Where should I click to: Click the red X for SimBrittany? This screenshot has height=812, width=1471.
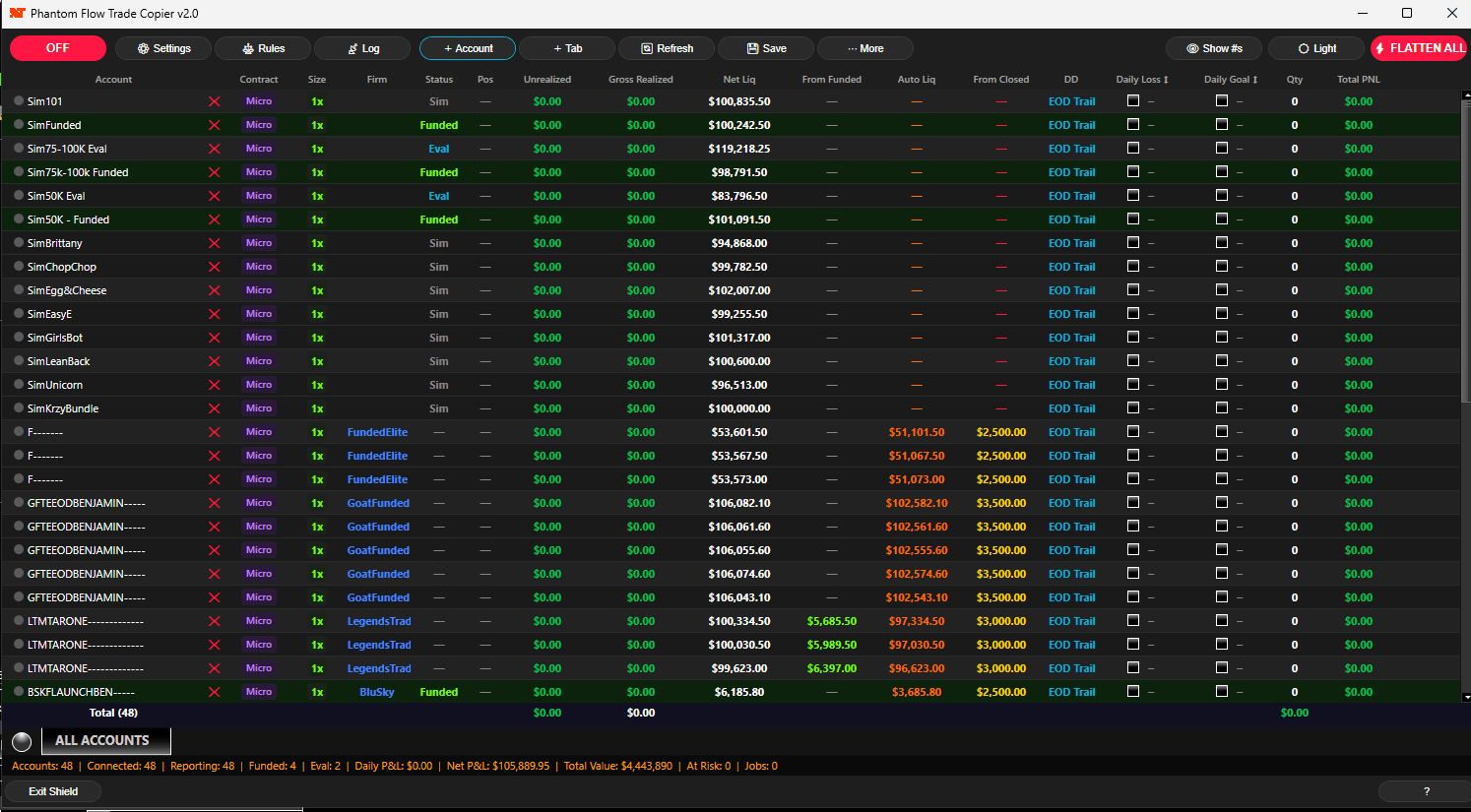[x=214, y=243]
